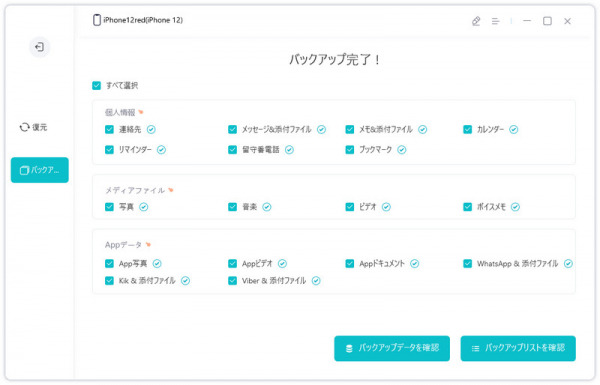Collapse the メディアファイル section arrow
Screen dimensions: 600x385
click(171, 190)
